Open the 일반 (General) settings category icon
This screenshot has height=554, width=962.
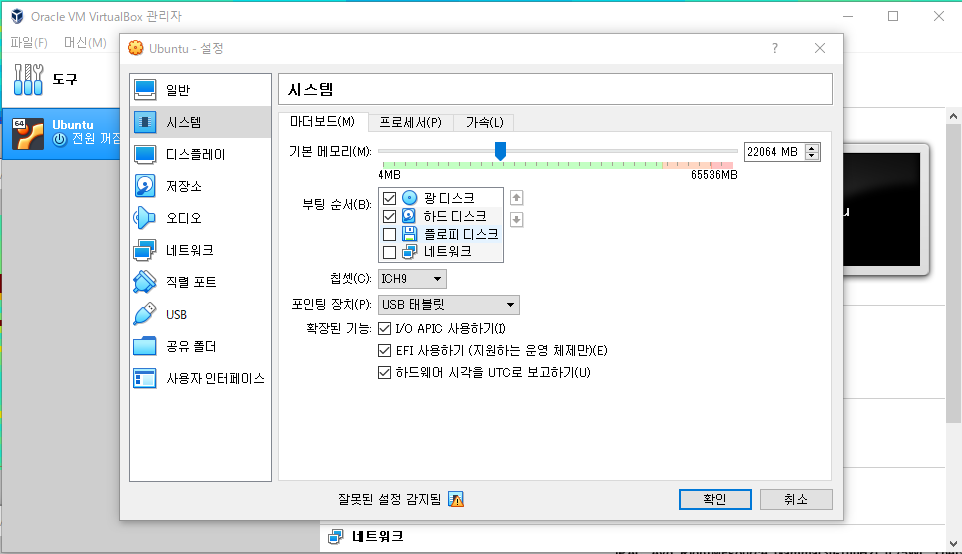click(x=145, y=90)
